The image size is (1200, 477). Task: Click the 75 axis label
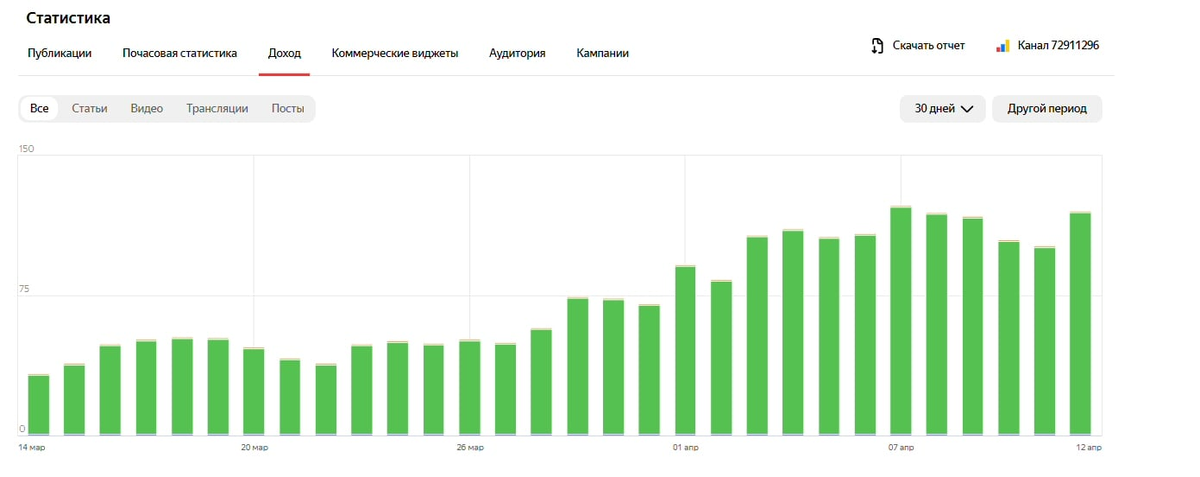25,290
